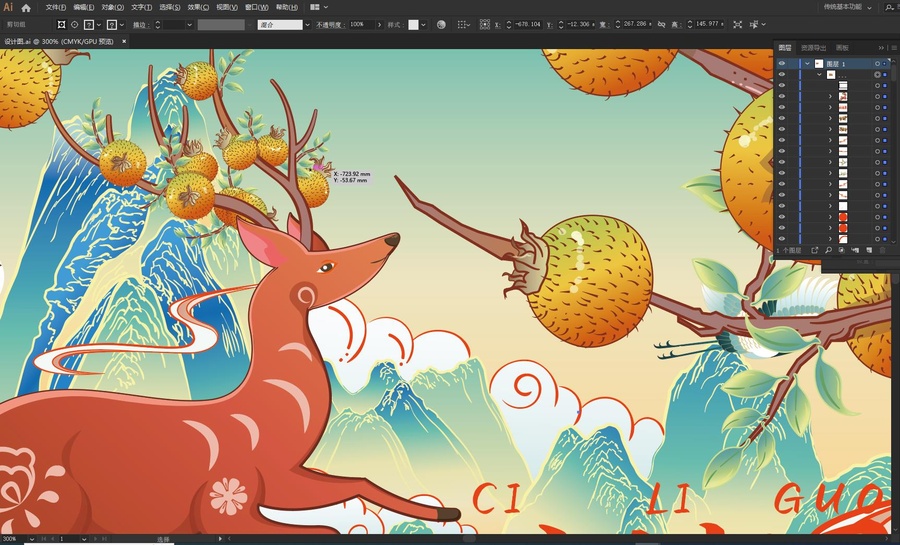Screen dimensions: 900x545
Task: Open the stroke weight dropdown
Action: point(189,25)
